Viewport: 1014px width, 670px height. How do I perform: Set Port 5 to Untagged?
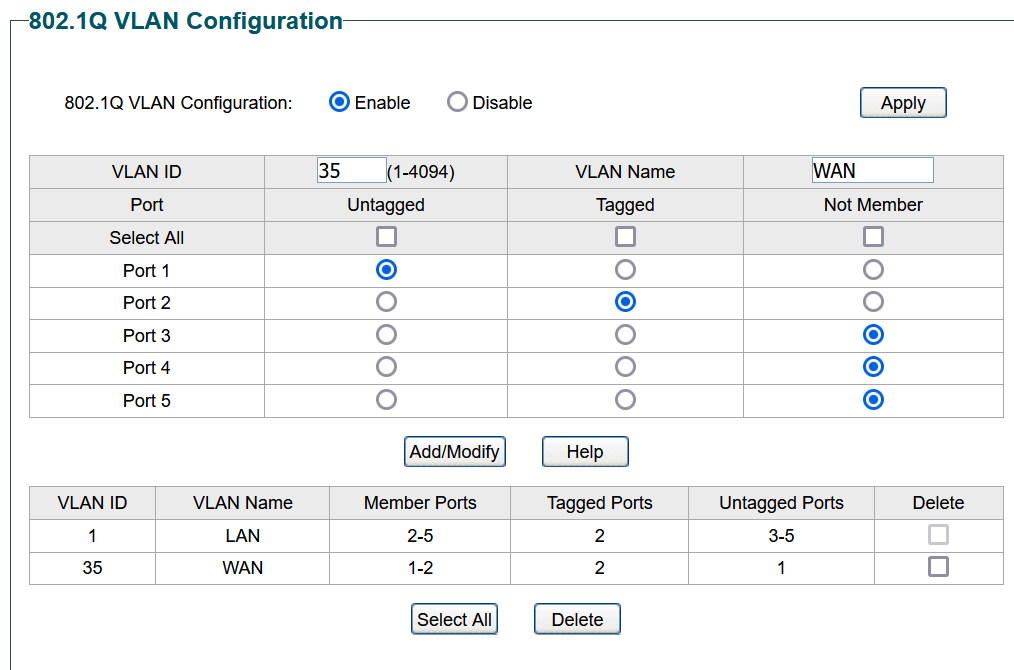tap(386, 400)
